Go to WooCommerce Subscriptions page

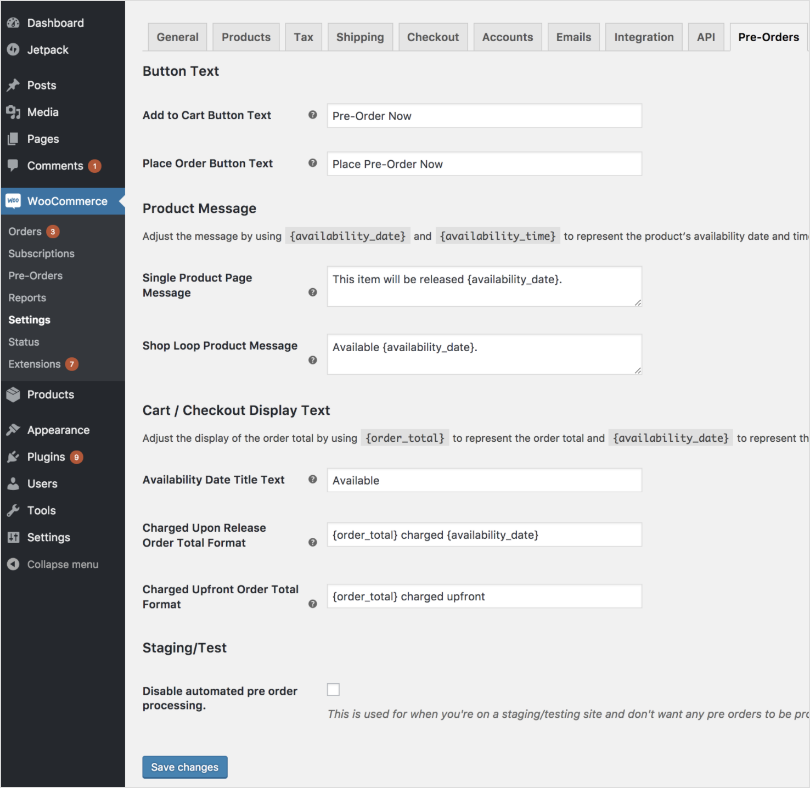point(42,254)
